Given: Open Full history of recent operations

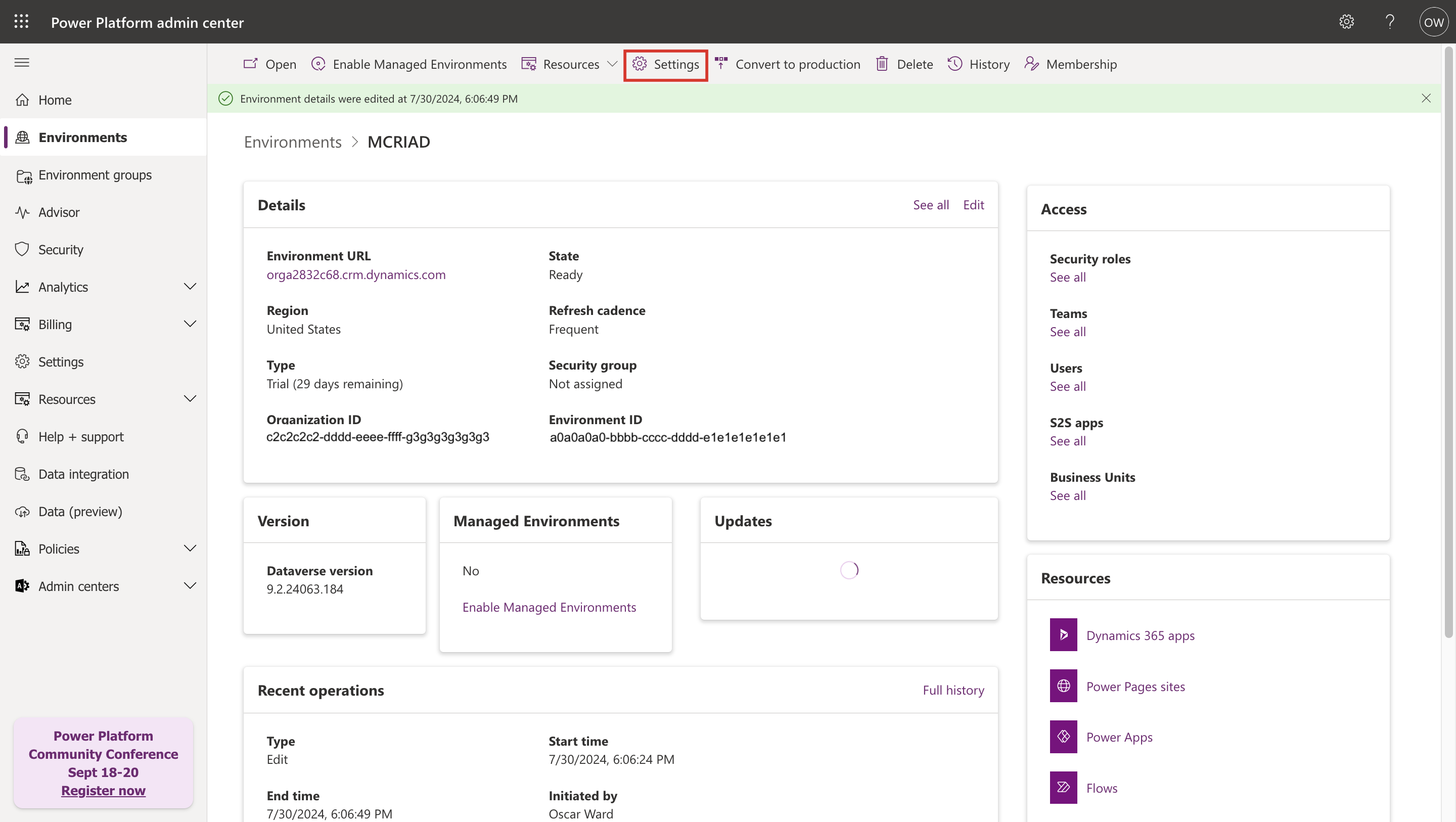Looking at the screenshot, I should [953, 690].
